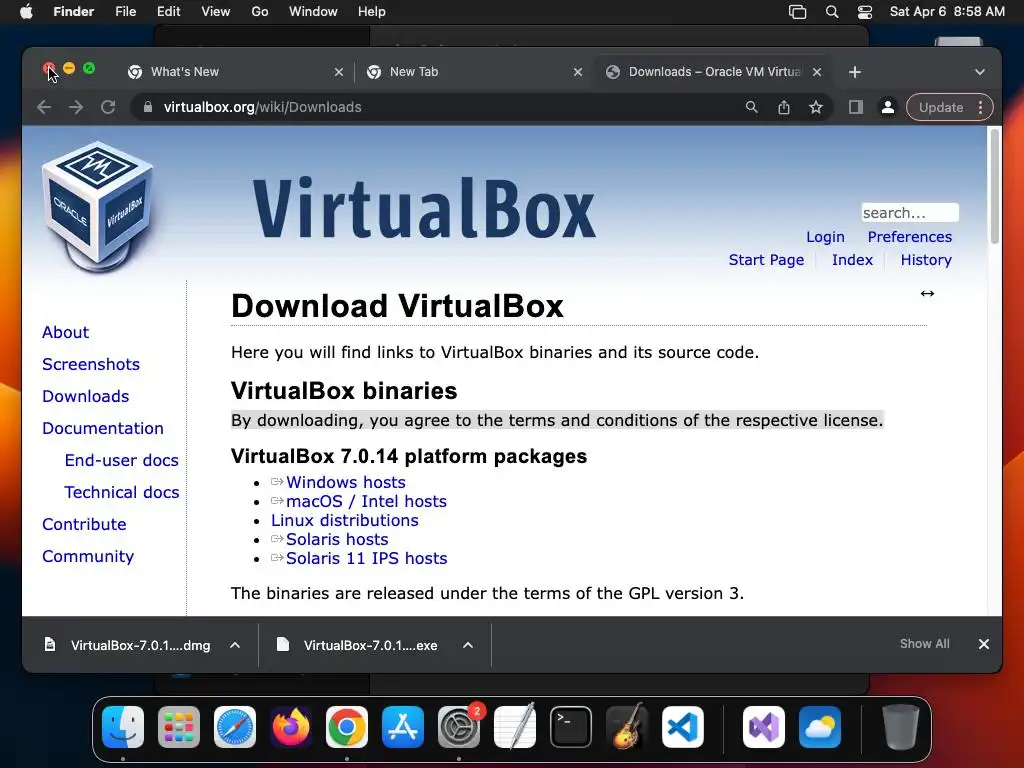Go back using the browser back arrow

tap(44, 107)
